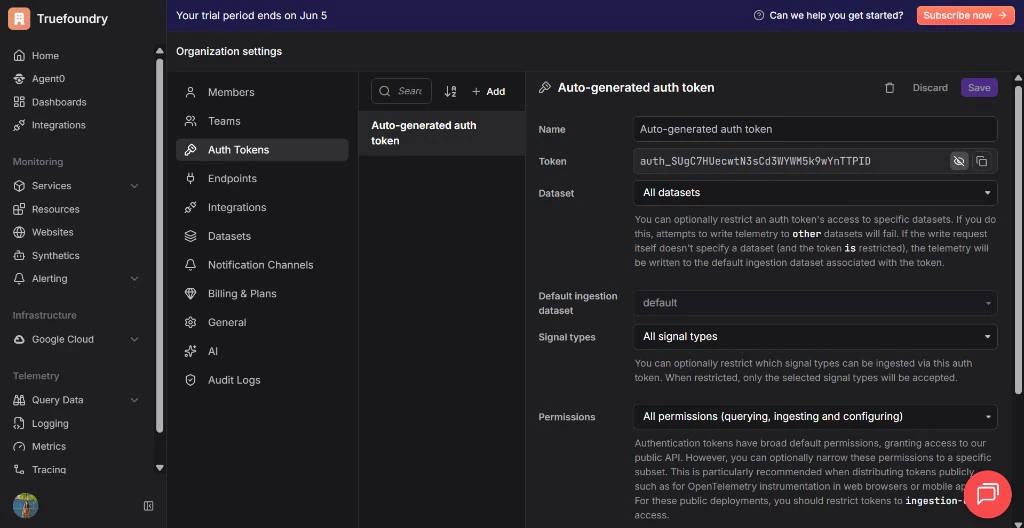Click the Endpoints plug icon
The image size is (1024, 528).
tap(191, 178)
